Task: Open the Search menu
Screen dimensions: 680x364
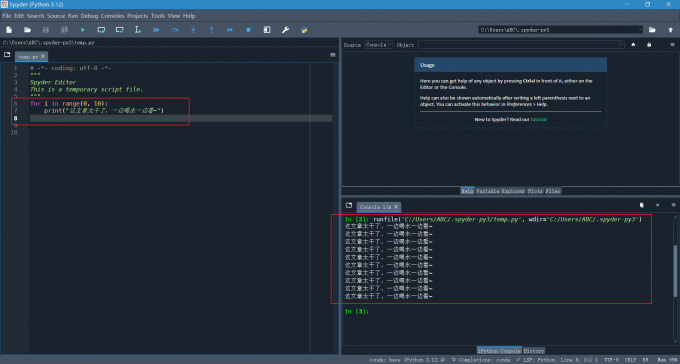Action: pos(36,16)
